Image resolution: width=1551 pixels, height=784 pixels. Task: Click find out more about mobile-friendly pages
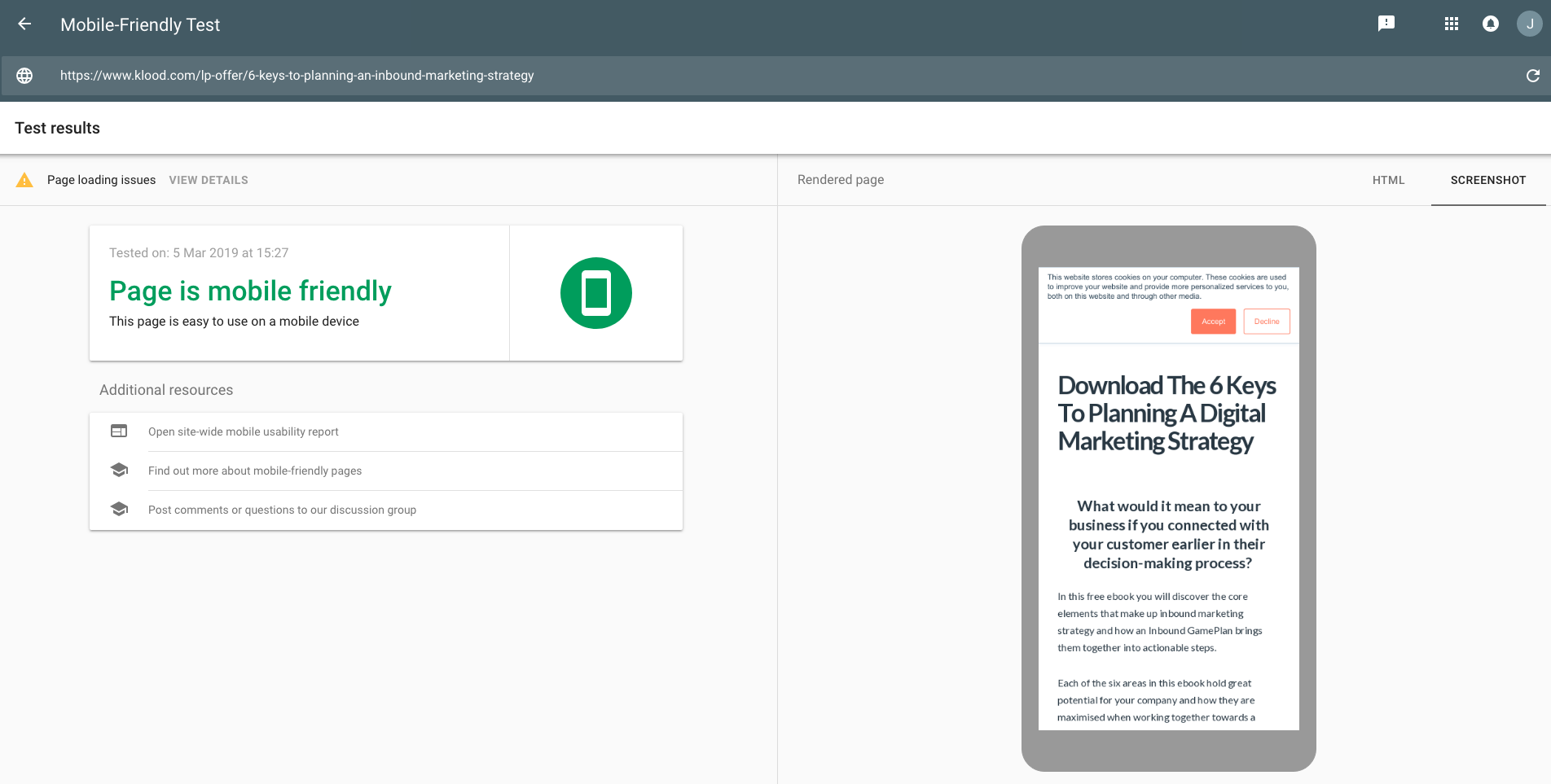pyautogui.click(x=255, y=471)
